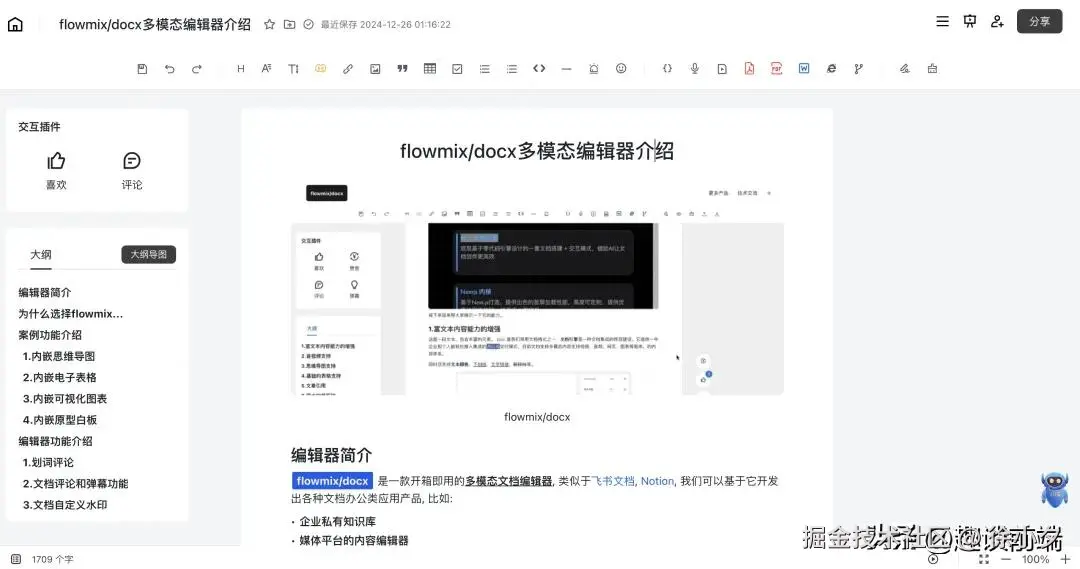Open outline item 3.文档自定义水印

pos(65,505)
